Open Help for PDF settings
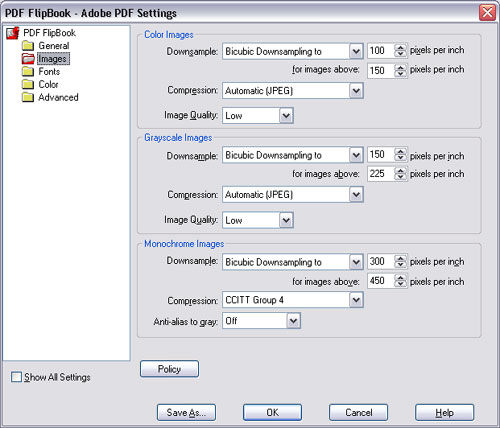The width and height of the screenshot is (500, 428). [444, 413]
